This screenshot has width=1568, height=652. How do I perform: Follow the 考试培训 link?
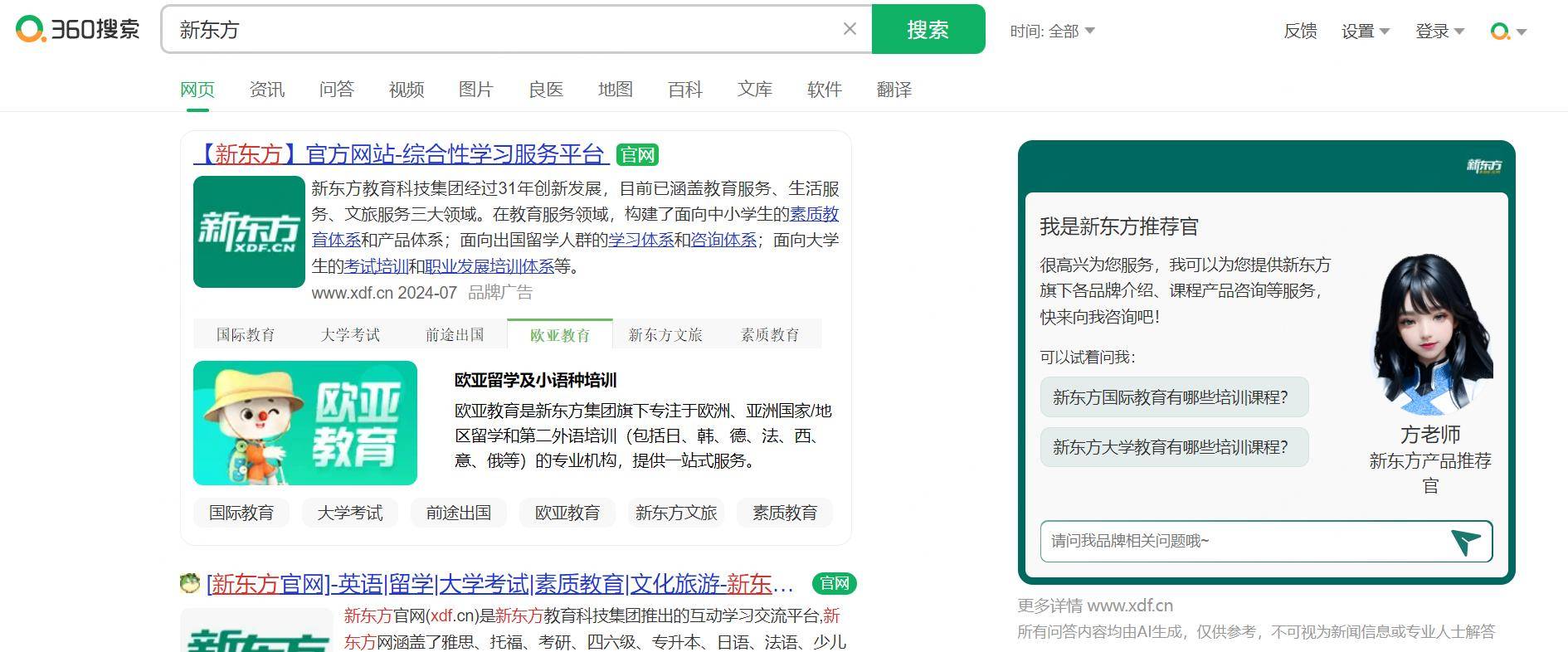[376, 266]
